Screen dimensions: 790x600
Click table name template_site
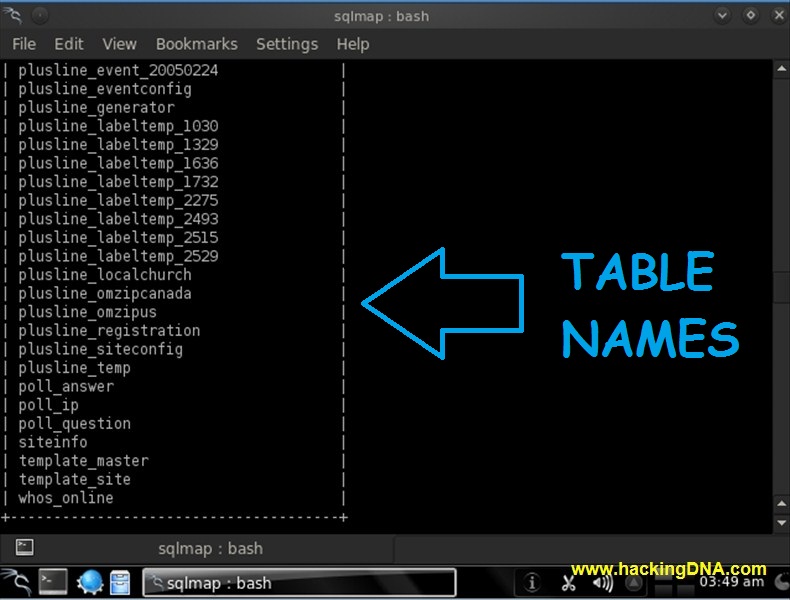pos(75,480)
